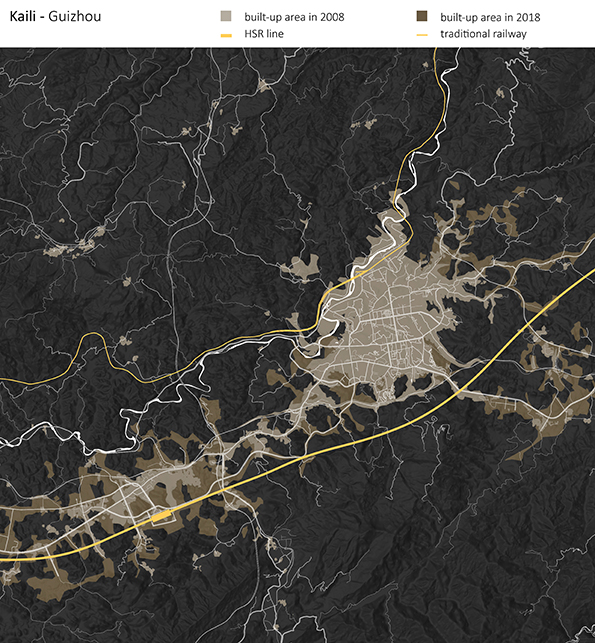595x643 pixels.
Task: Click the Kaili - Guizhou title
Action: tap(55, 16)
